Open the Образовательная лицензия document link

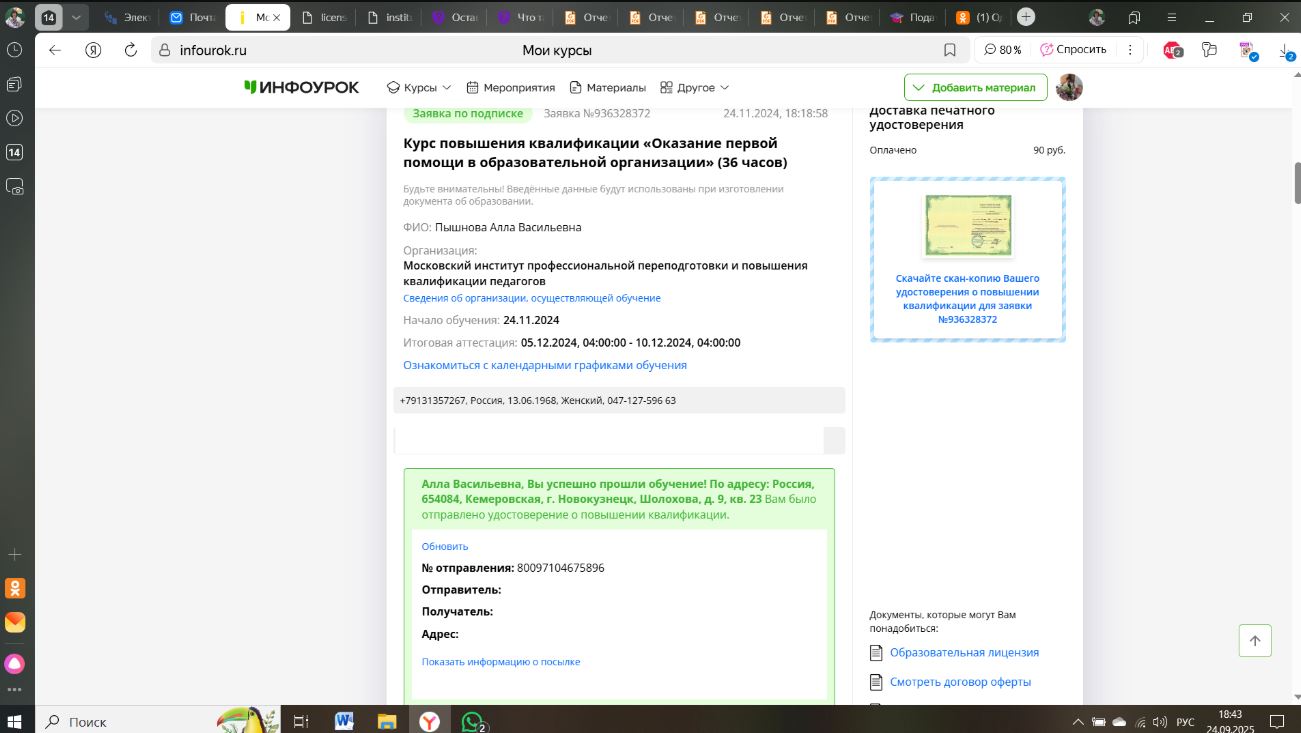964,653
